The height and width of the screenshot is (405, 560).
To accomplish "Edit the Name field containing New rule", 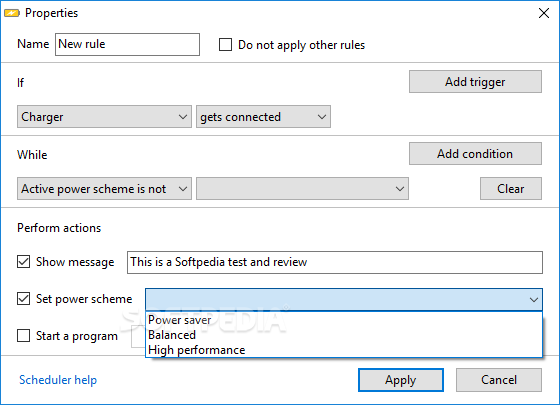I will (127, 44).
